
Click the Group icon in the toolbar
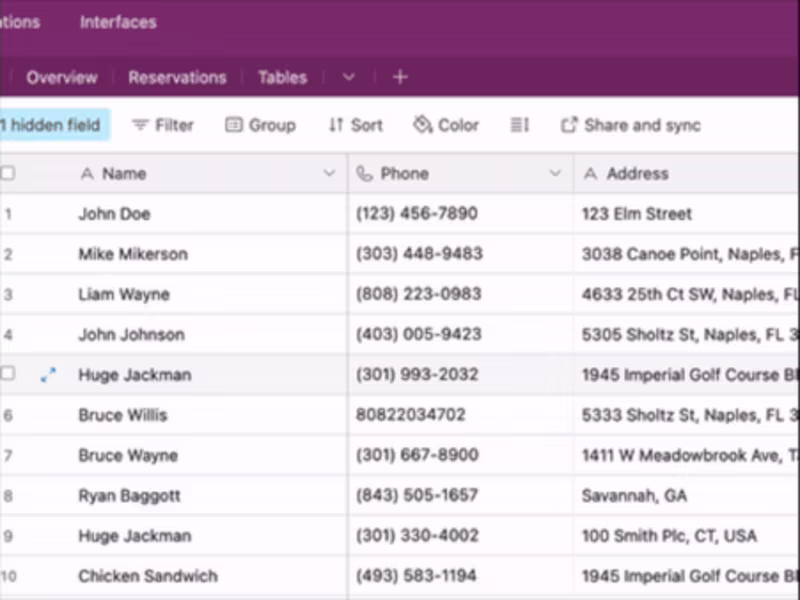(234, 125)
